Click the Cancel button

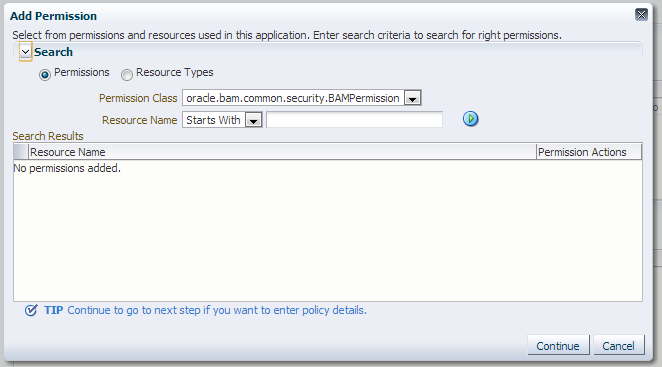point(619,345)
